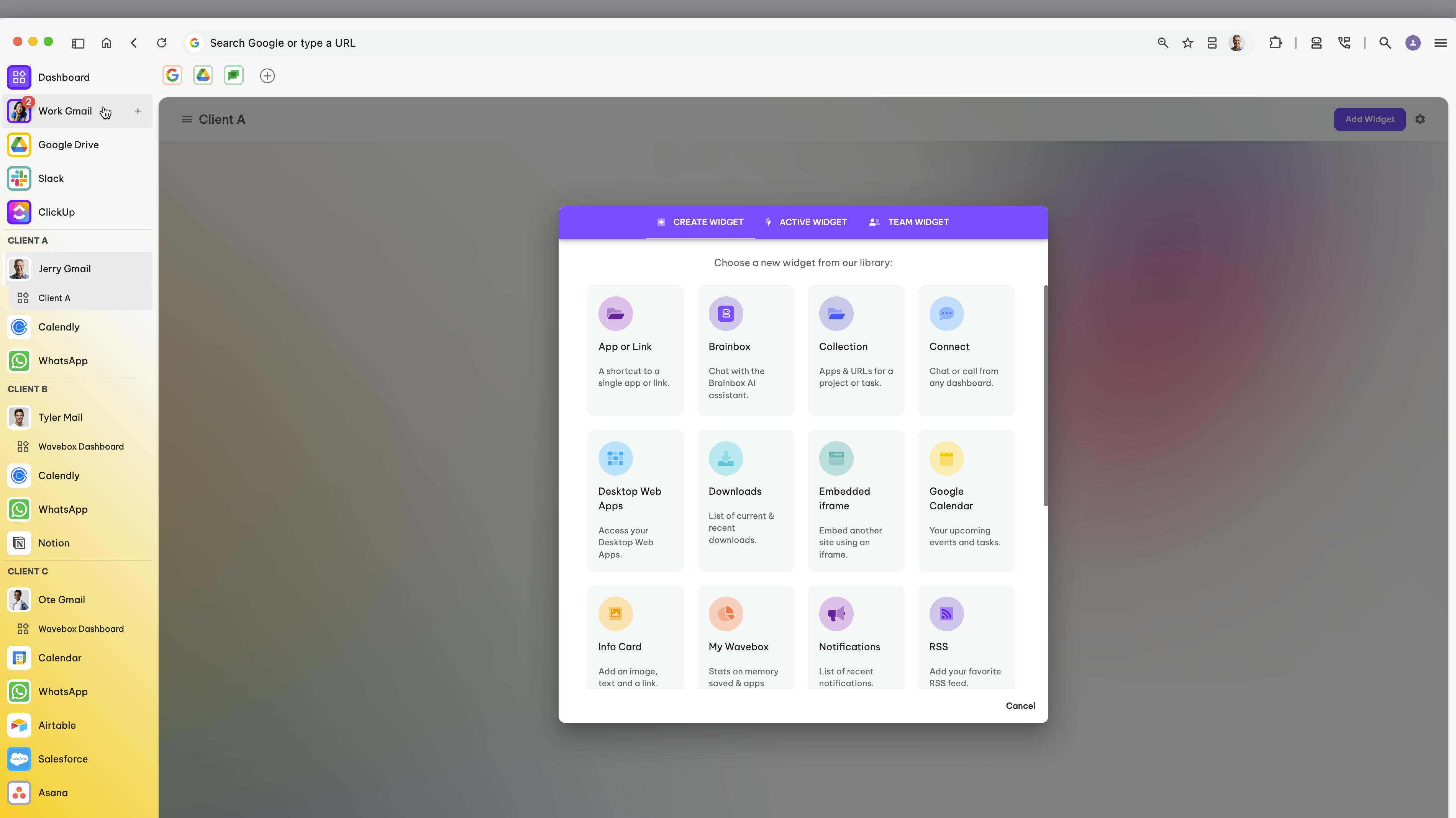Open Airtable in the sidebar

pyautogui.click(x=77, y=725)
